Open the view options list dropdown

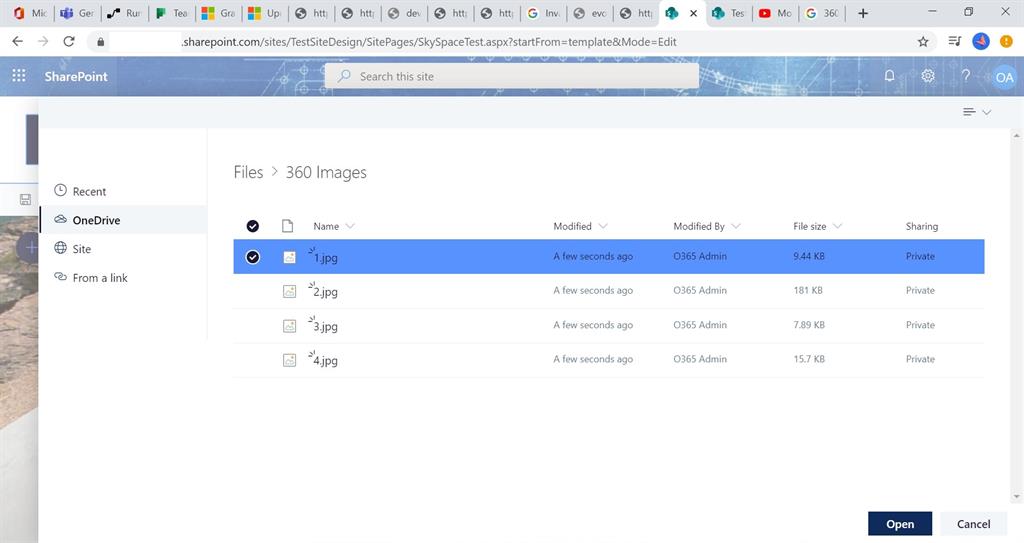coord(977,112)
